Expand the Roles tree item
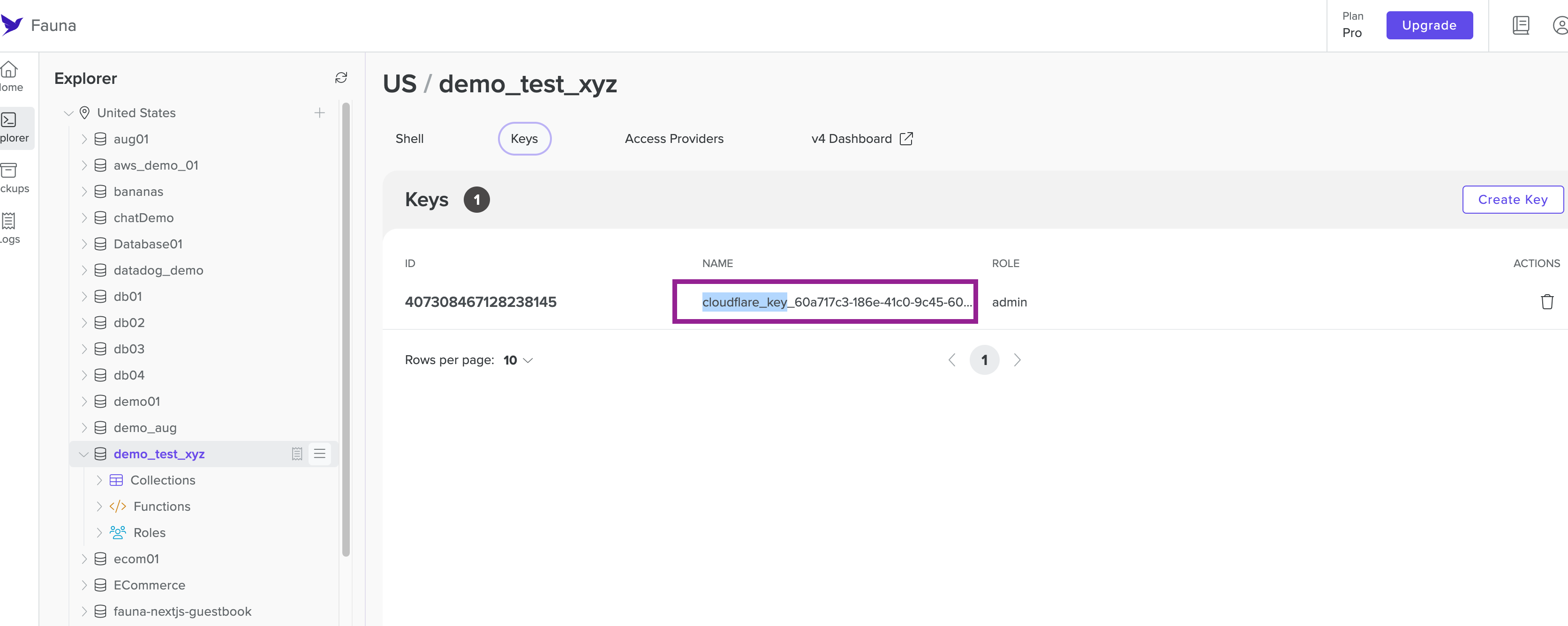Screen dimensions: 1568x626 pos(99,532)
